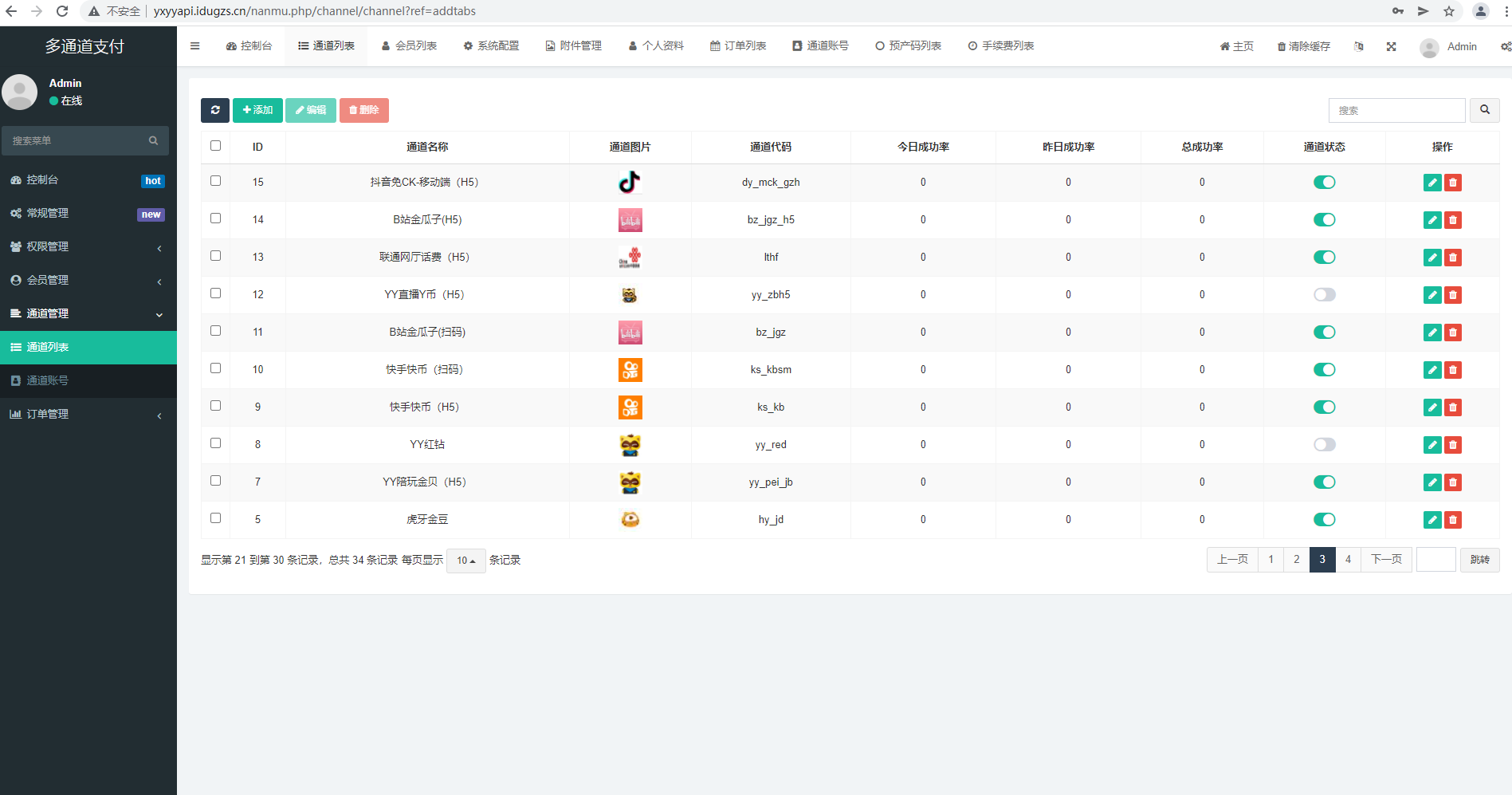Click the green edit icon for 联通网厅话费 row
Viewport: 1512px width, 795px height.
coord(1431,258)
